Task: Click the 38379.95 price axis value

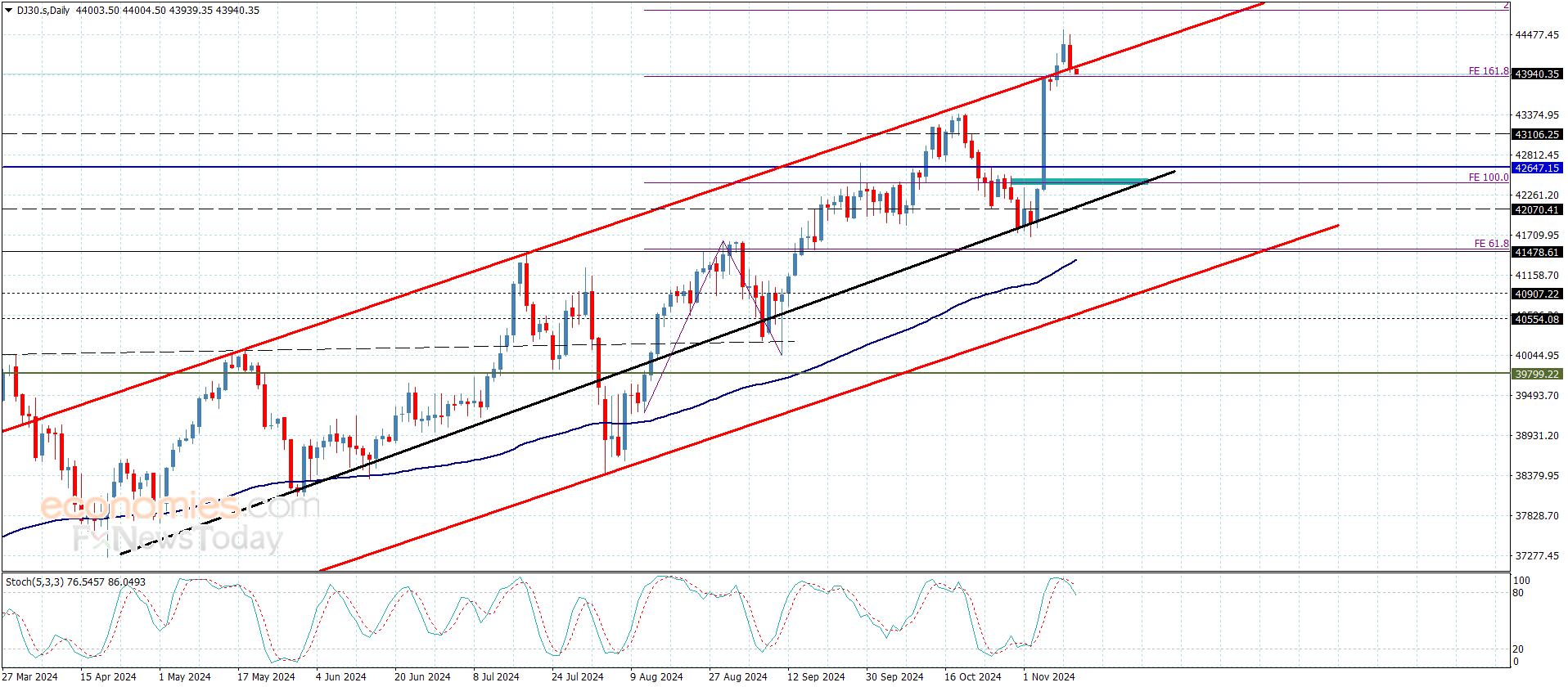Action: 1537,476
